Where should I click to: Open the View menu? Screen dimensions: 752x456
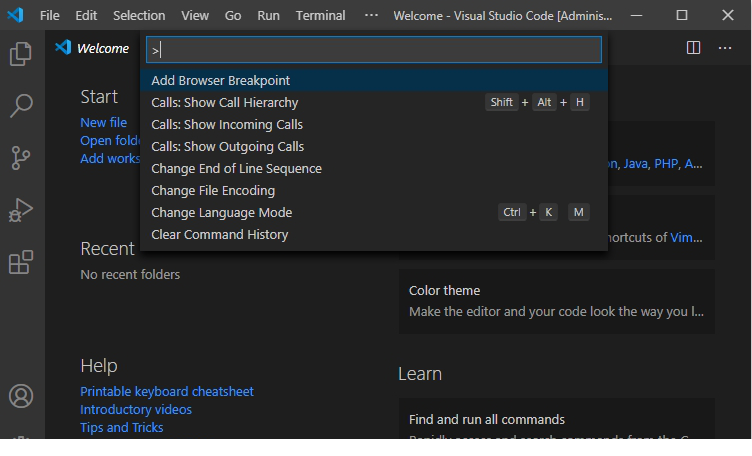click(x=195, y=15)
